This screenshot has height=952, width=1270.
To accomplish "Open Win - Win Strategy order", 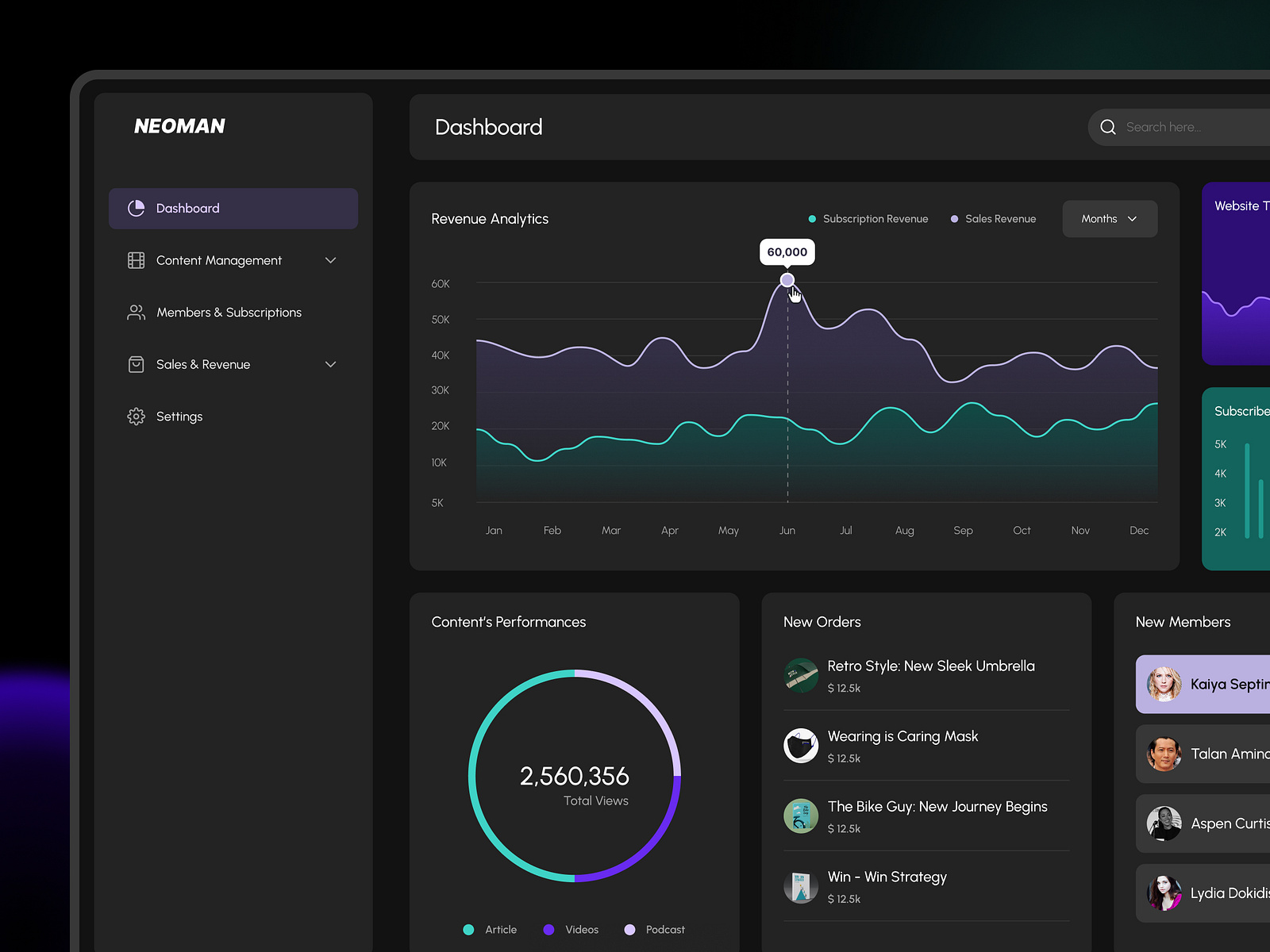I will [x=926, y=886].
